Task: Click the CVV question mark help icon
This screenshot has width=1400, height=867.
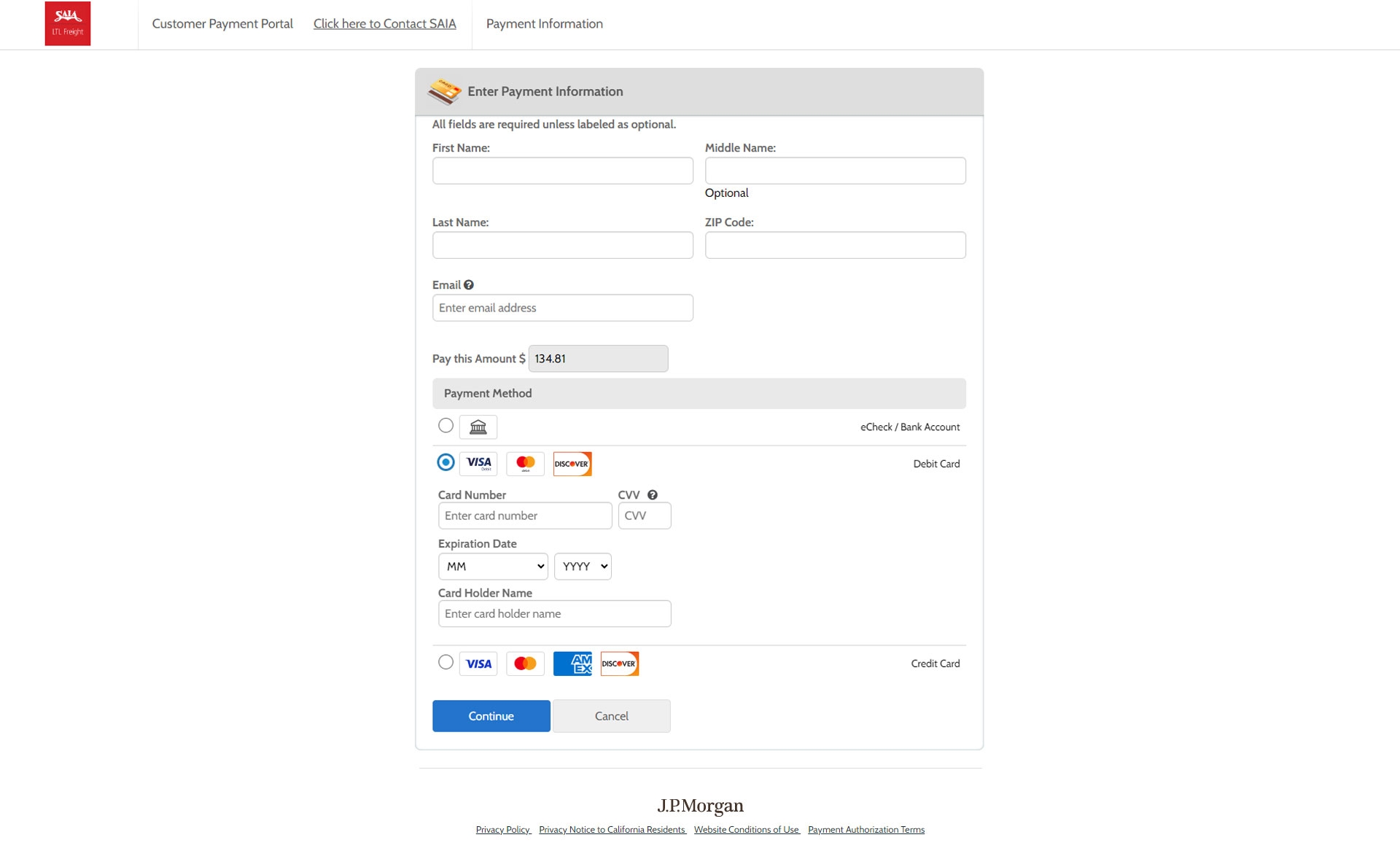Action: coord(653,494)
